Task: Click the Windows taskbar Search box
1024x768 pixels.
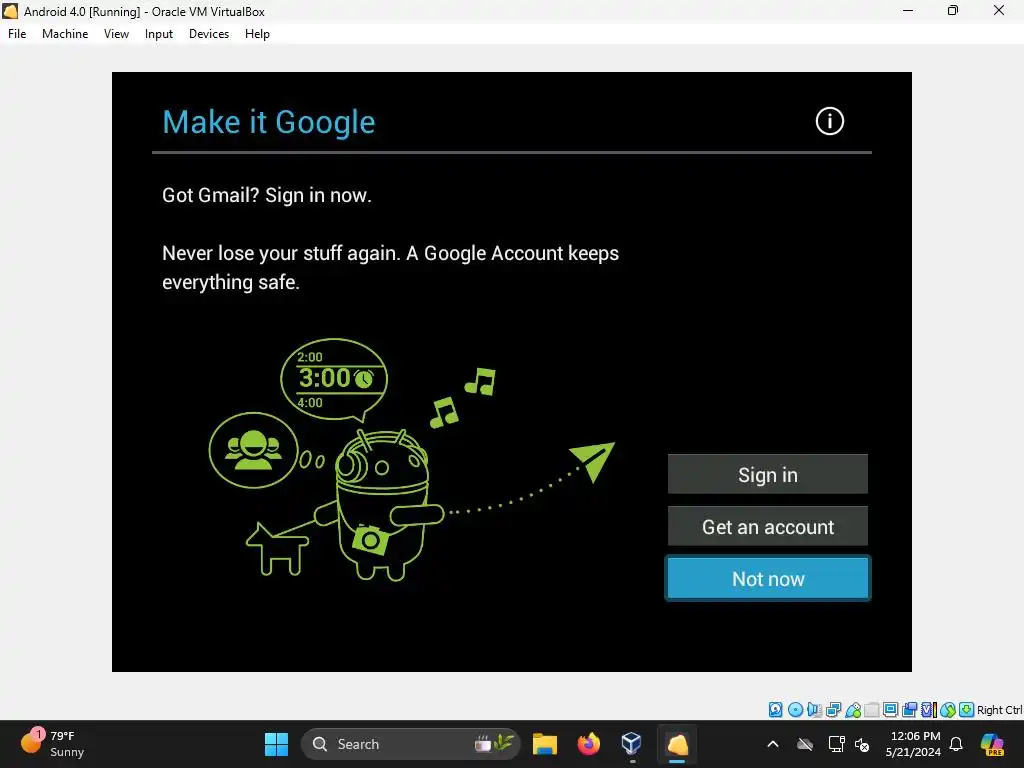Action: click(x=411, y=744)
